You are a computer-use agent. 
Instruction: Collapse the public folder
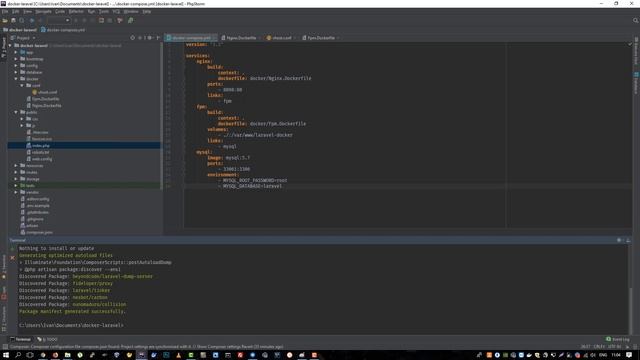[x=16, y=112]
